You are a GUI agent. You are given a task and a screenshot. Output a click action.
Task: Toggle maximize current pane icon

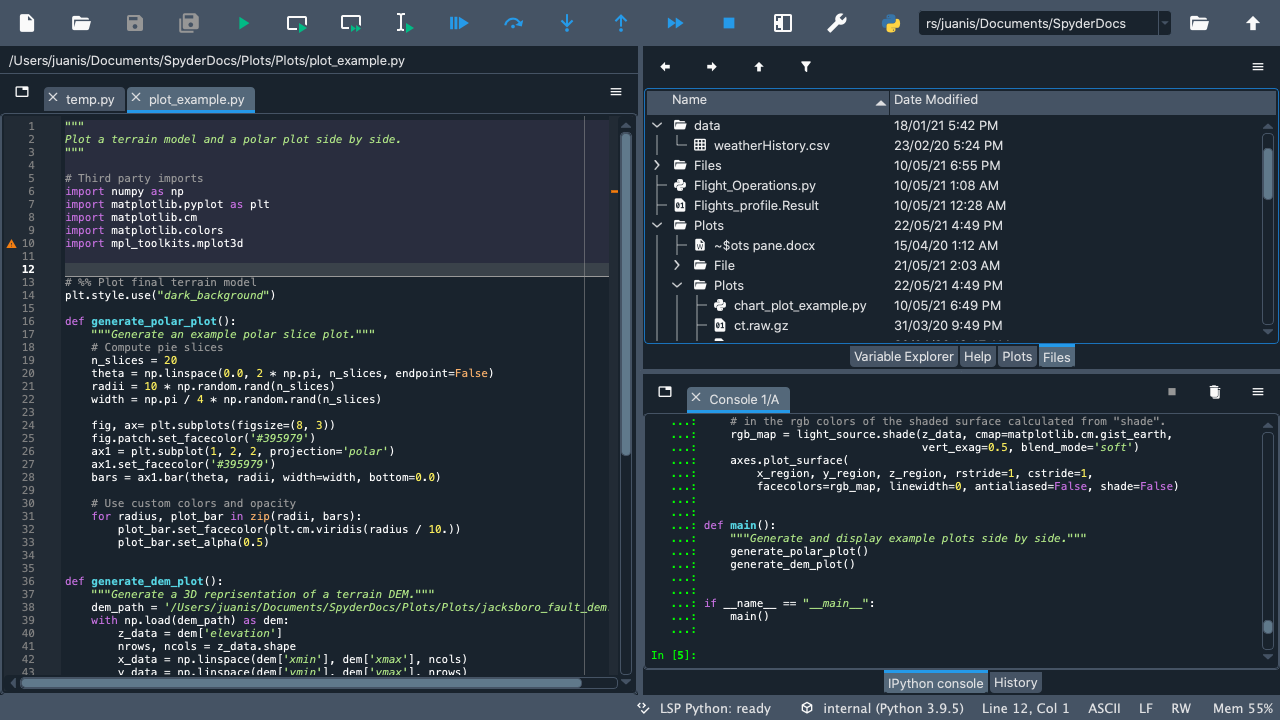[783, 23]
